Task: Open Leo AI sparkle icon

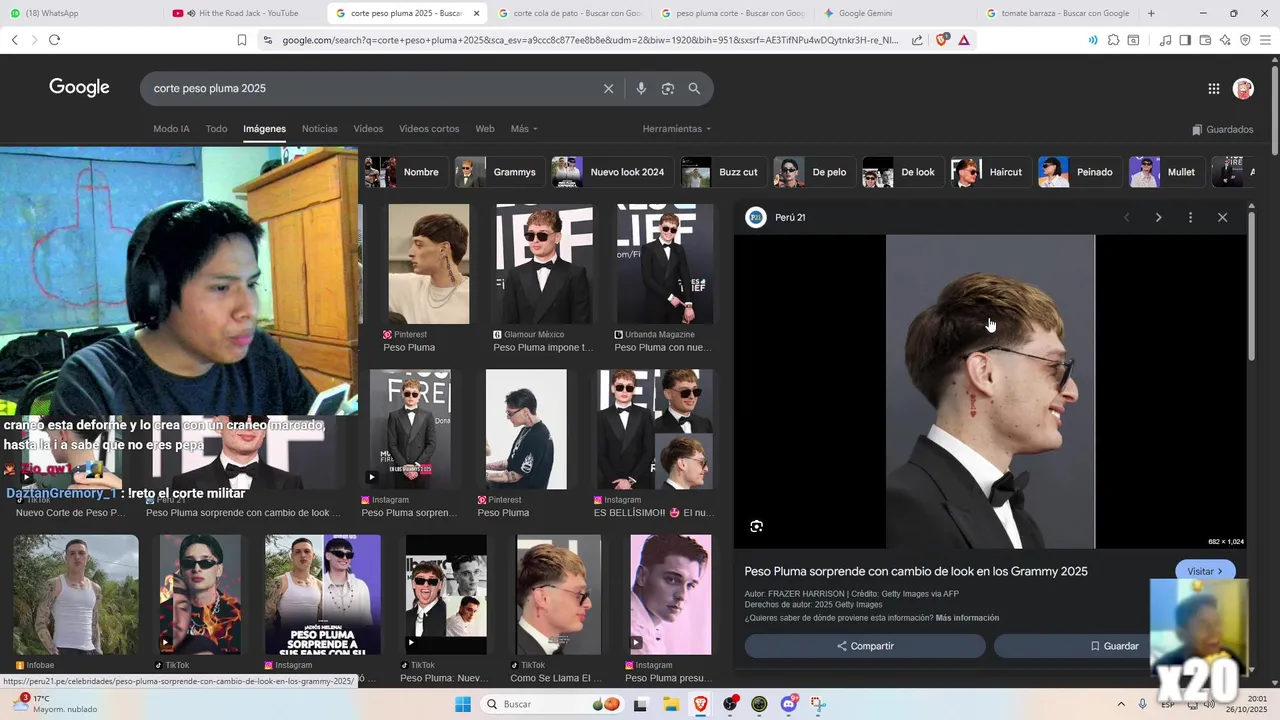Action: 1225,40
